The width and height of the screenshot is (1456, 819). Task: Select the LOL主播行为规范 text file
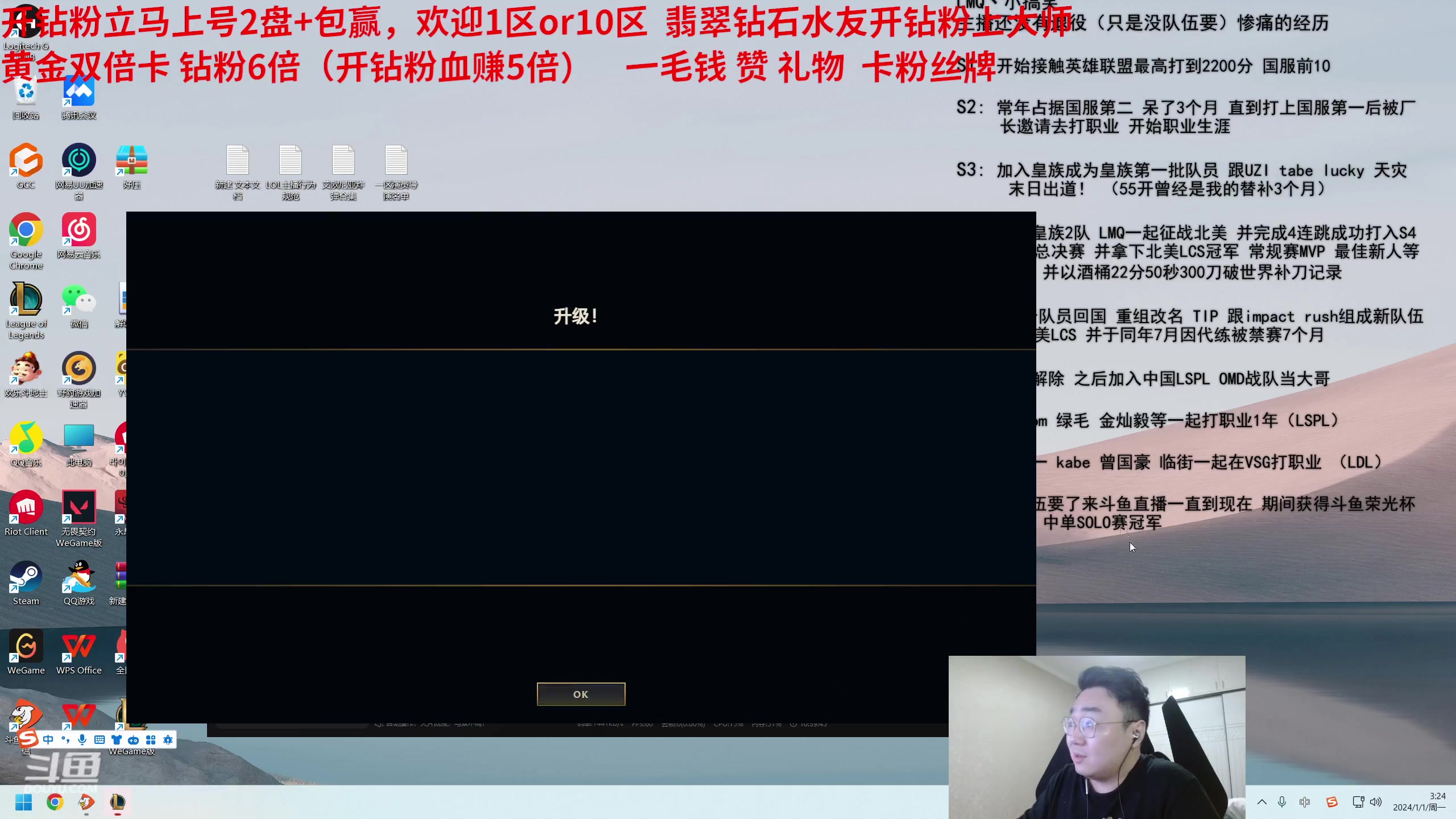point(291,172)
